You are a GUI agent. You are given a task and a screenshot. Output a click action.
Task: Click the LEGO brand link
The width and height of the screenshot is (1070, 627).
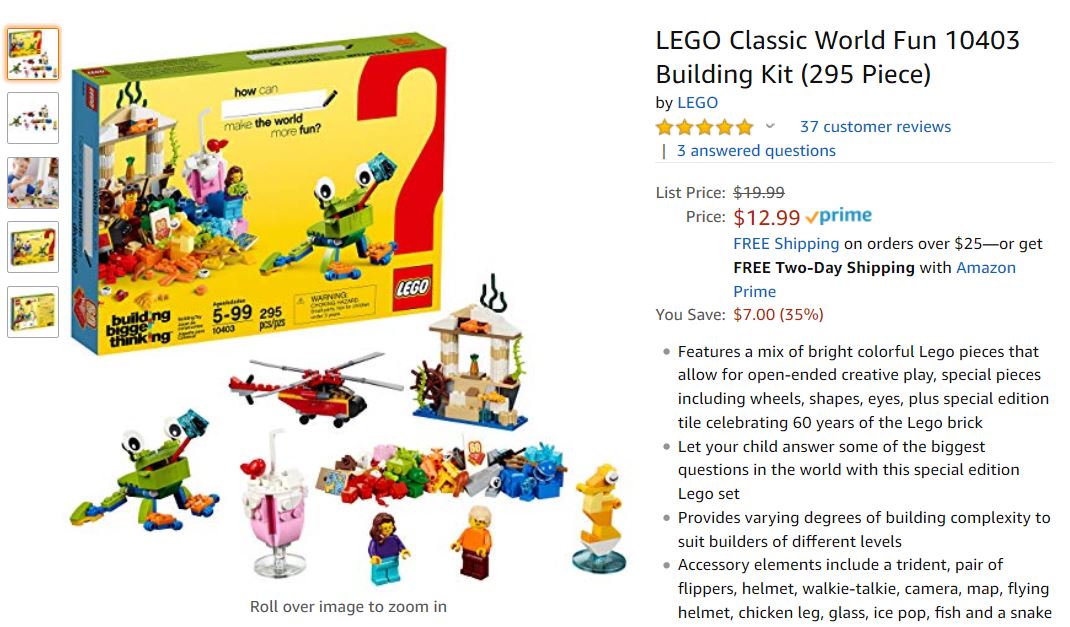pos(697,102)
